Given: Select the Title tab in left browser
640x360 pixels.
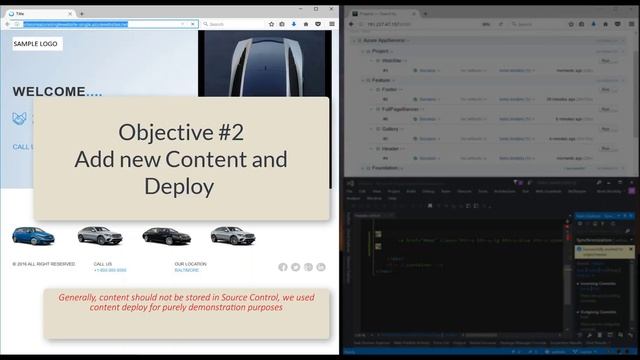Looking at the screenshot, I should [40, 13].
